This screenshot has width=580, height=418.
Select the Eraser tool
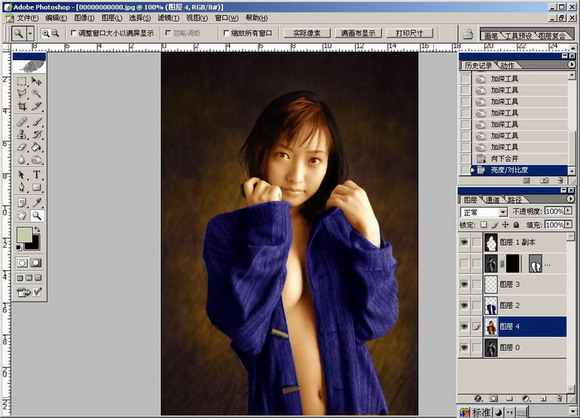click(22, 147)
